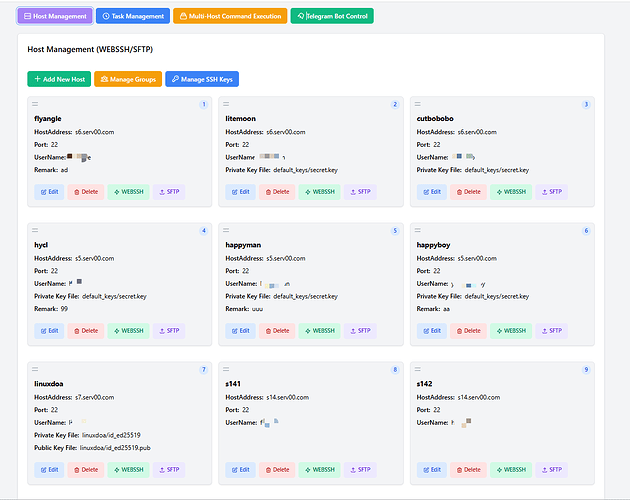Open SFTP for hycl
Screen dimensions: 630x500
click(x=169, y=331)
